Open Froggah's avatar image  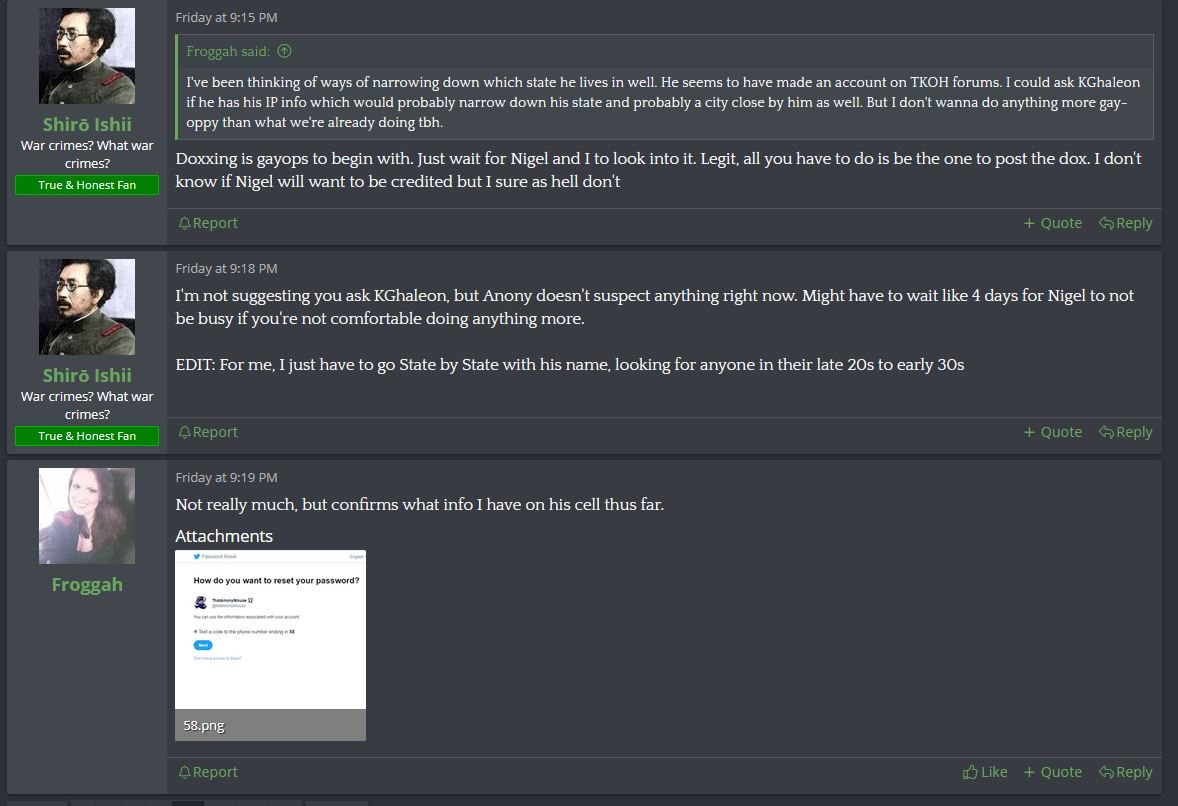click(87, 516)
